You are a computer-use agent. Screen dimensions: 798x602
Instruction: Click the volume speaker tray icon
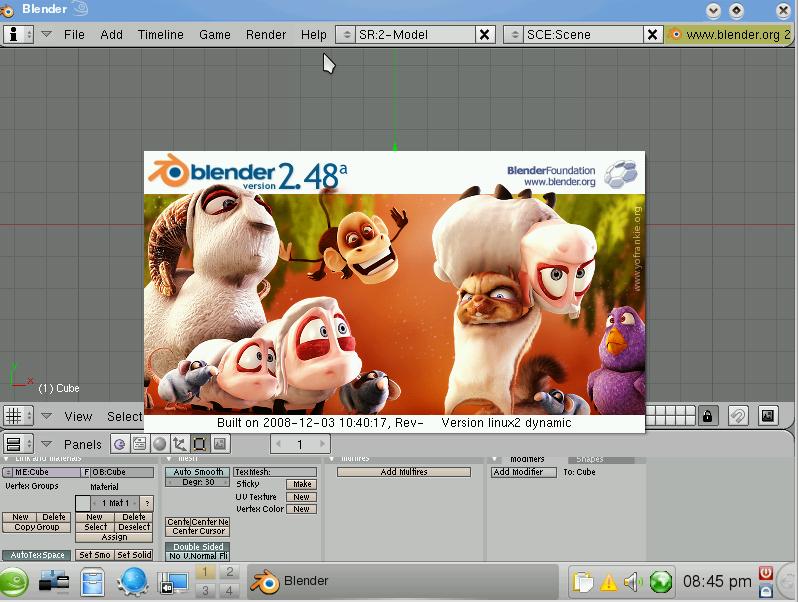click(x=634, y=582)
